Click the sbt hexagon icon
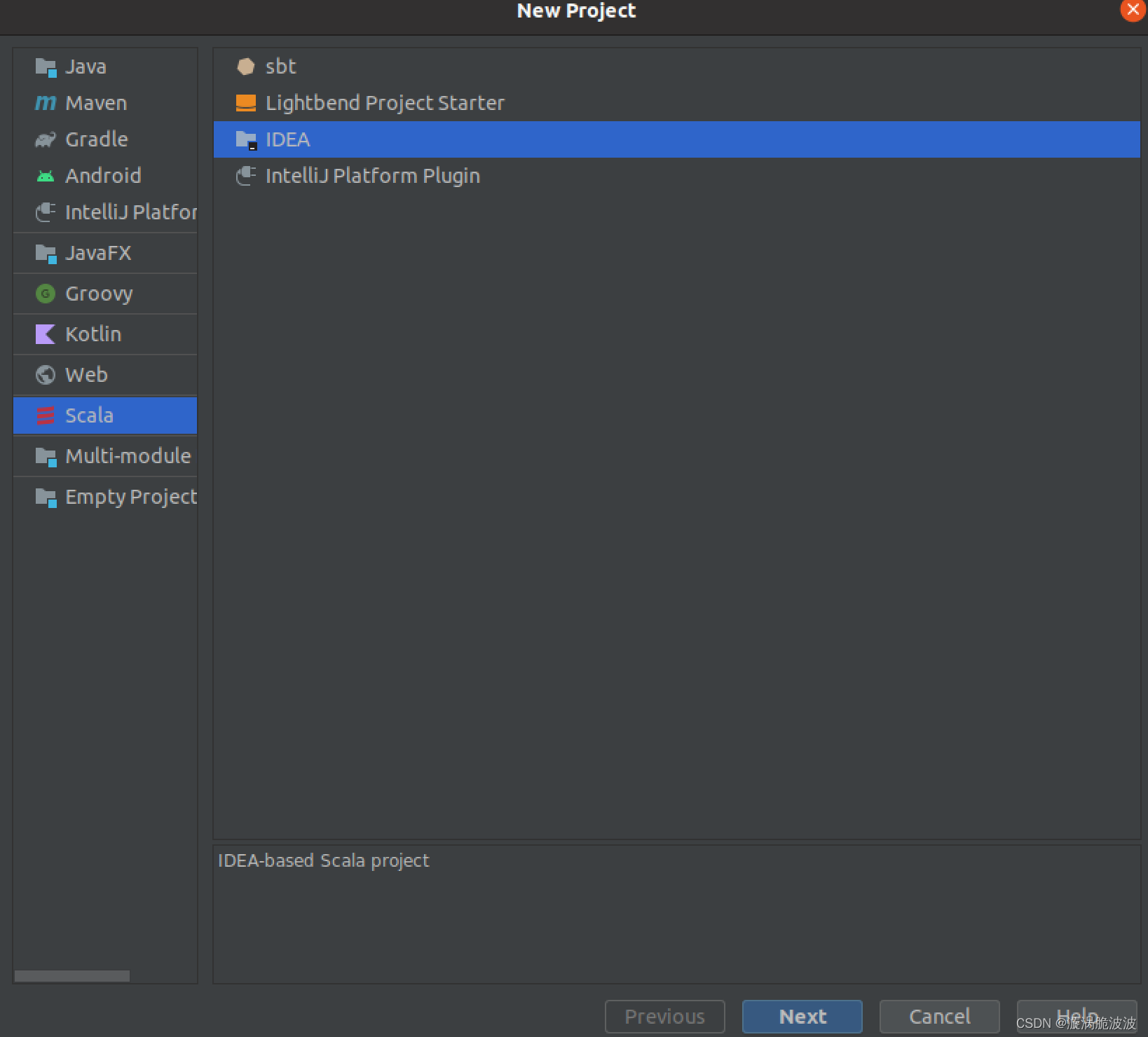This screenshot has height=1037, width=1148. (246, 67)
